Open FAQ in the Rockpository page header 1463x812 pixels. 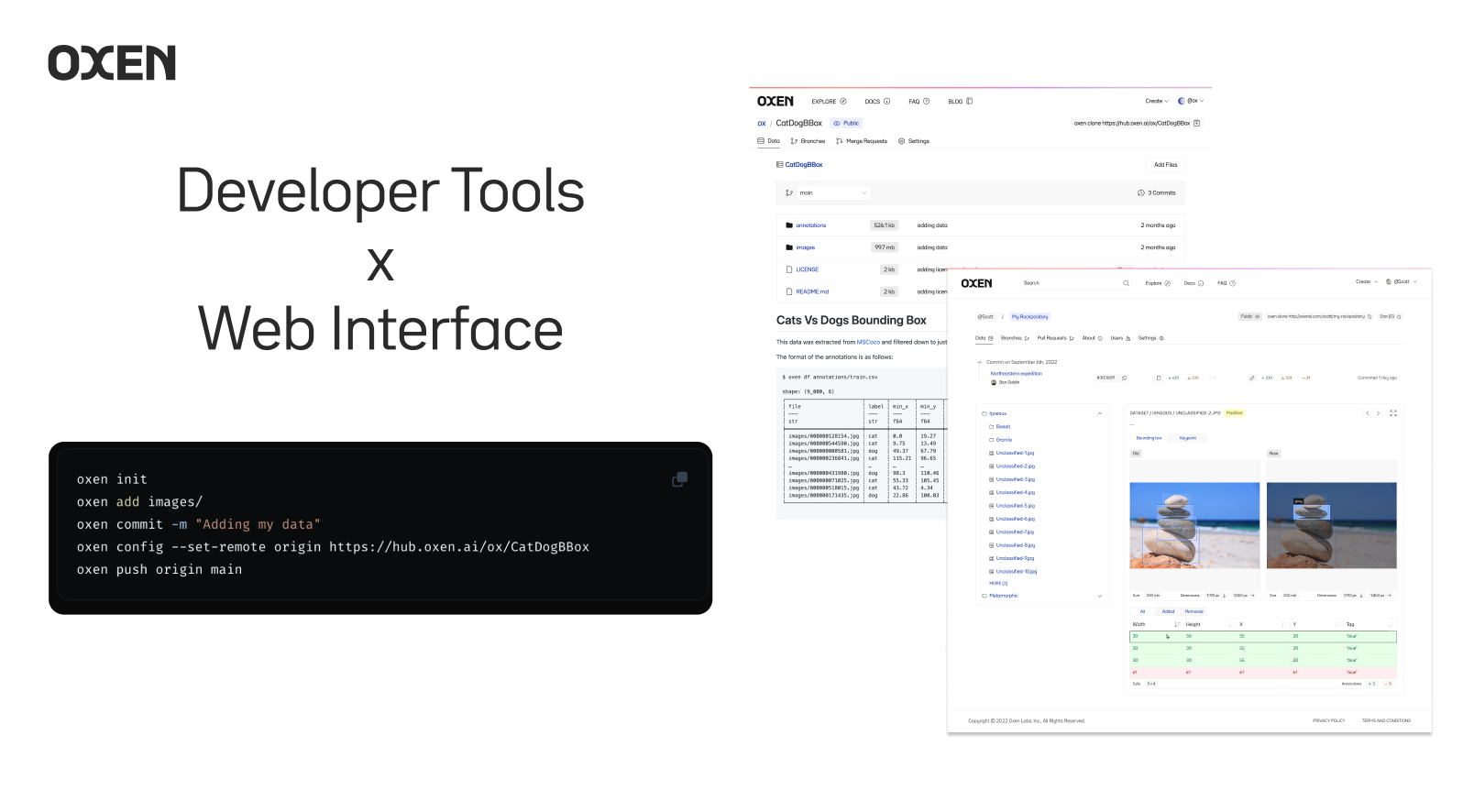click(1226, 283)
